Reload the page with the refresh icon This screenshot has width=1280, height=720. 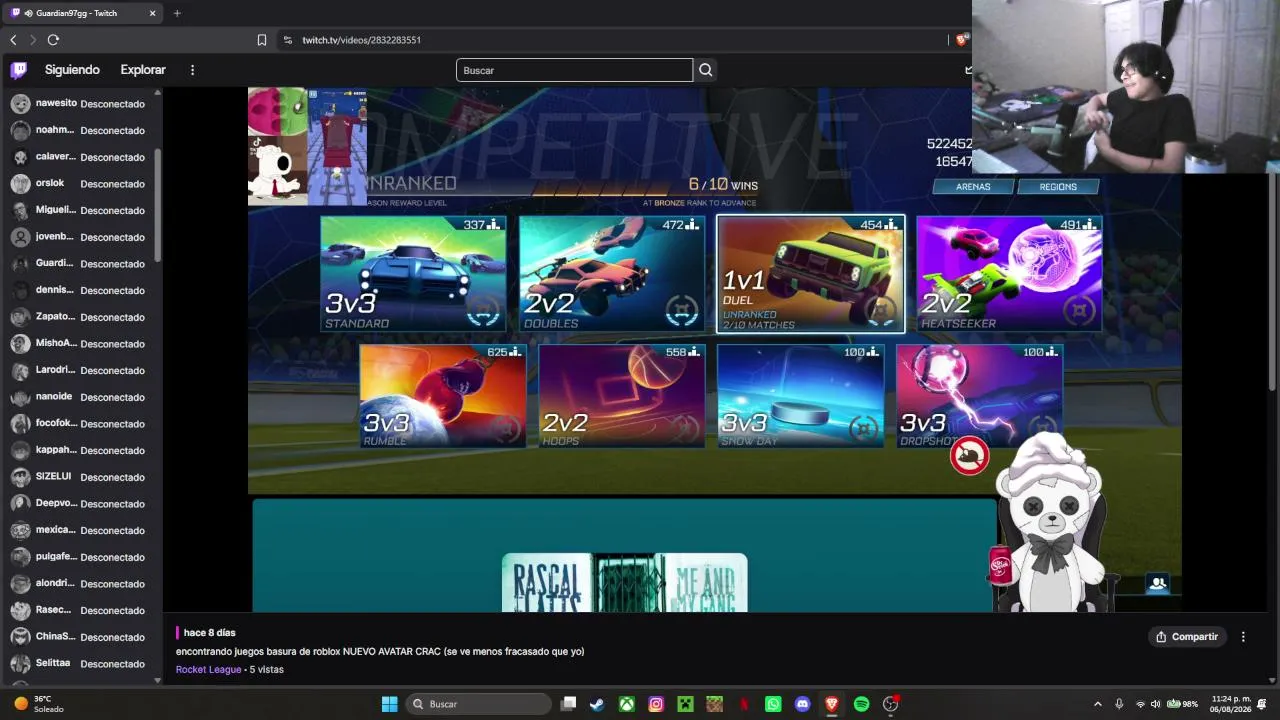pyautogui.click(x=53, y=40)
